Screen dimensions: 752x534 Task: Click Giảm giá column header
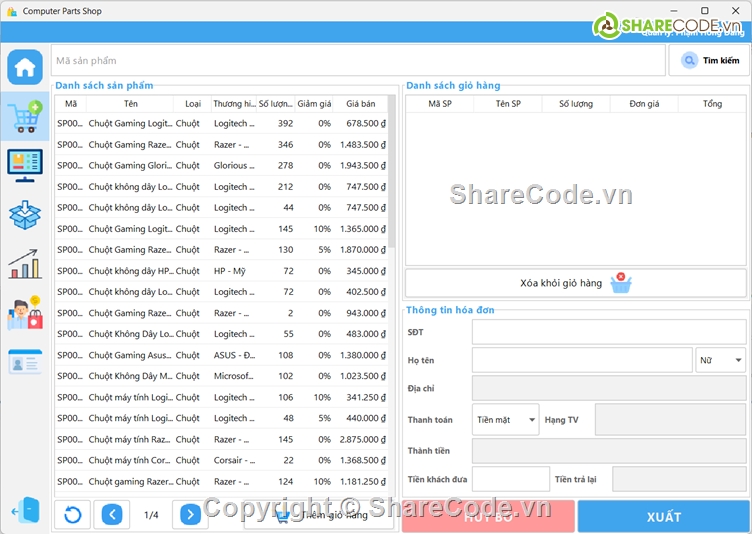[314, 104]
